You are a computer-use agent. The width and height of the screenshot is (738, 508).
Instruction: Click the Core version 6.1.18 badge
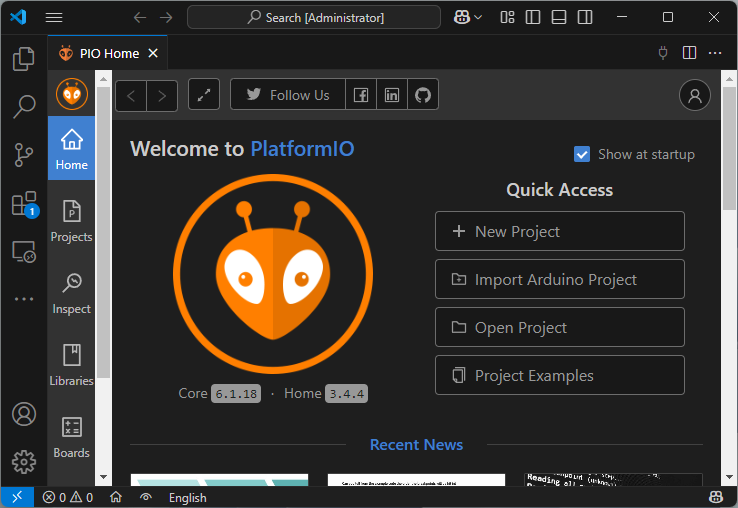point(236,394)
